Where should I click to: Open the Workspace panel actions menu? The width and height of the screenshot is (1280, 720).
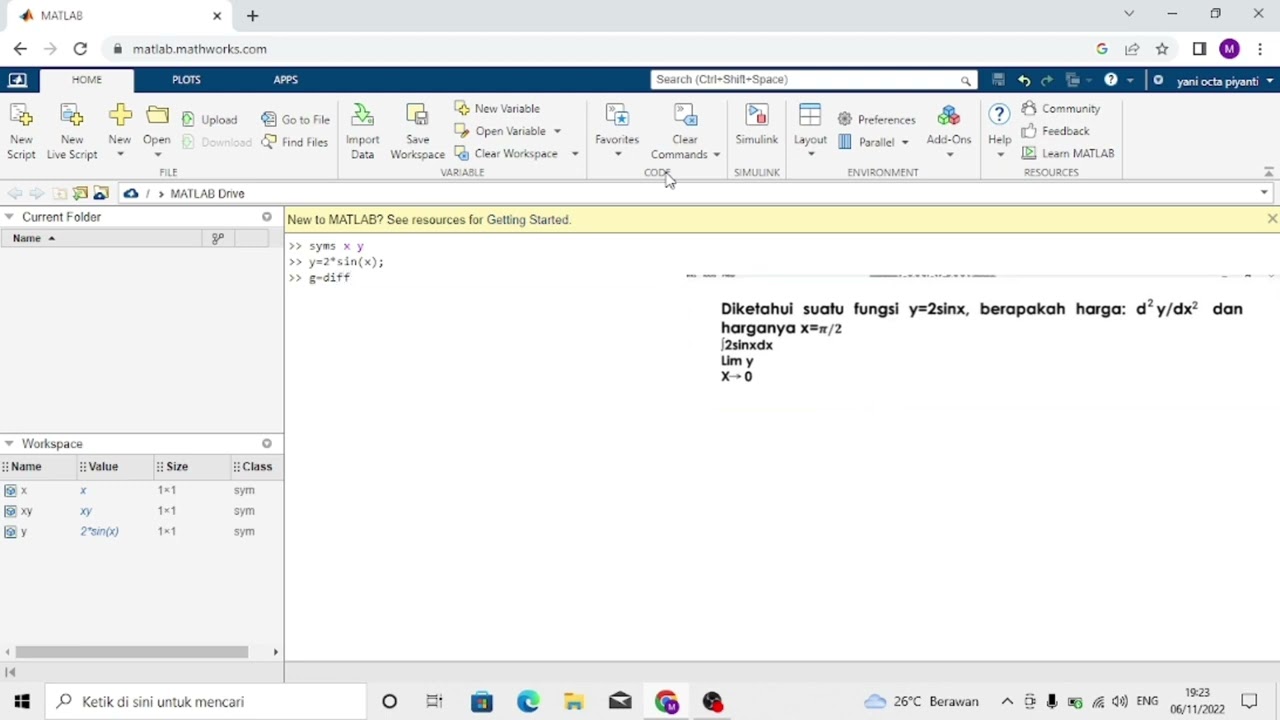(267, 444)
